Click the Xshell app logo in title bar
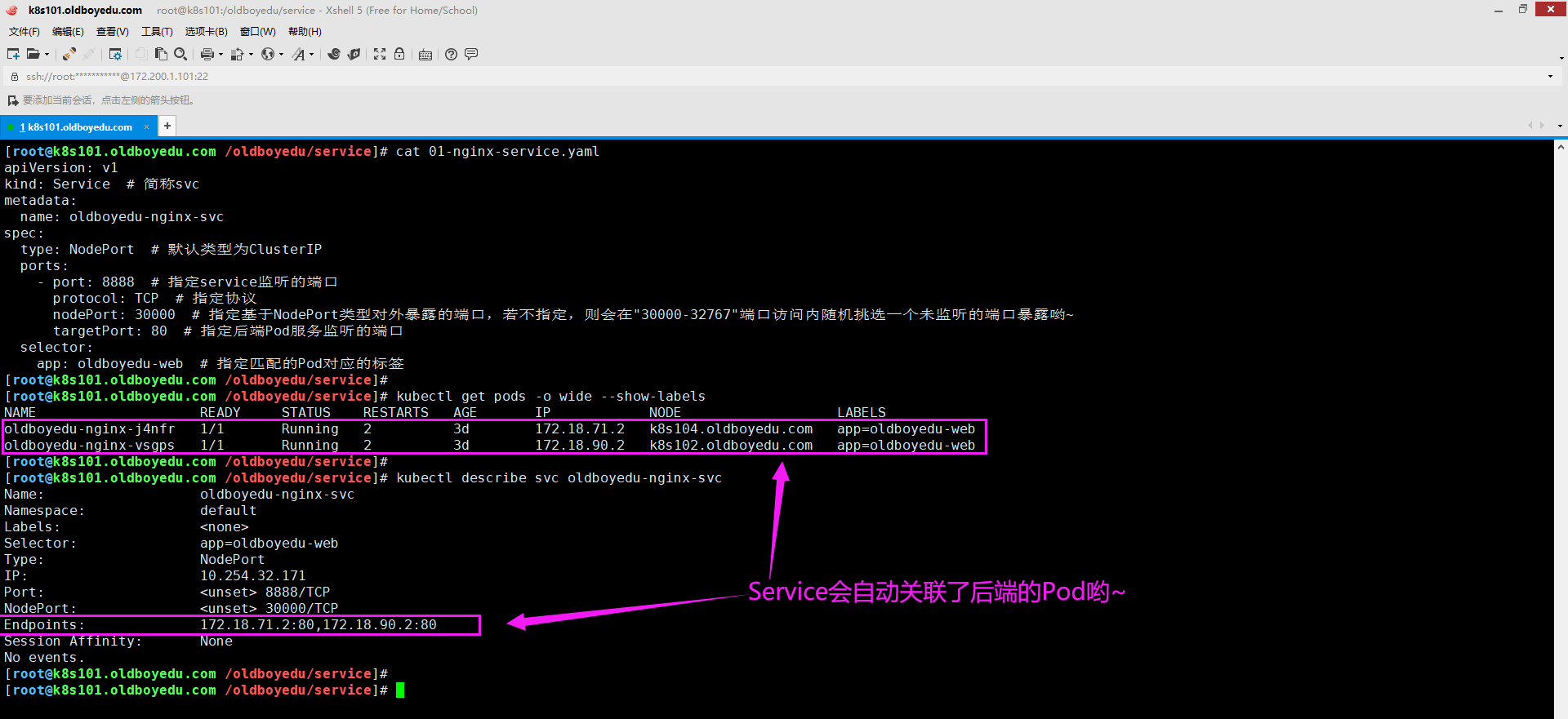This screenshot has width=1568, height=719. (11, 10)
